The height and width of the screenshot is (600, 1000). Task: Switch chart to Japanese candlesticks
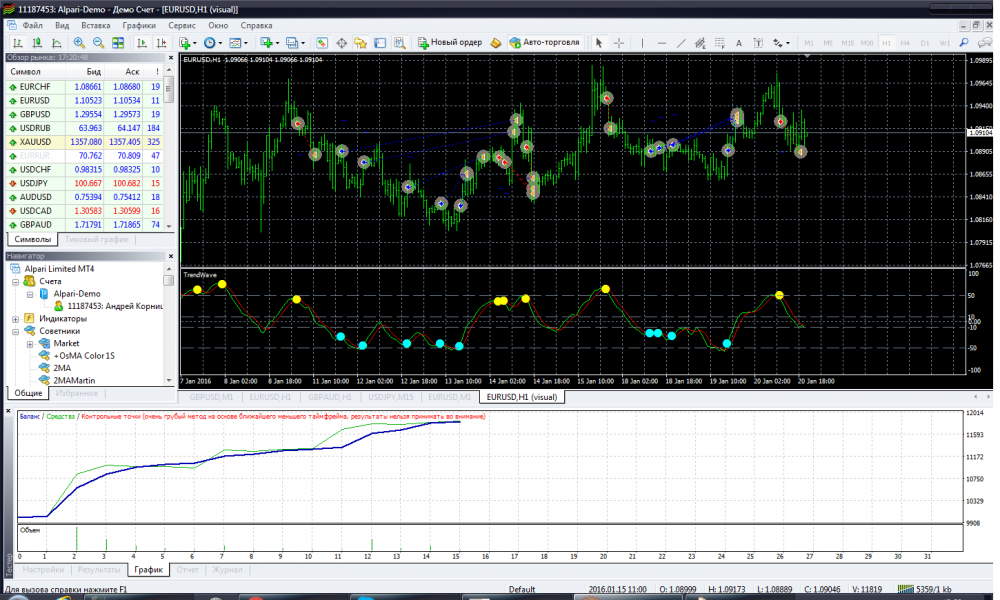[x=37, y=43]
